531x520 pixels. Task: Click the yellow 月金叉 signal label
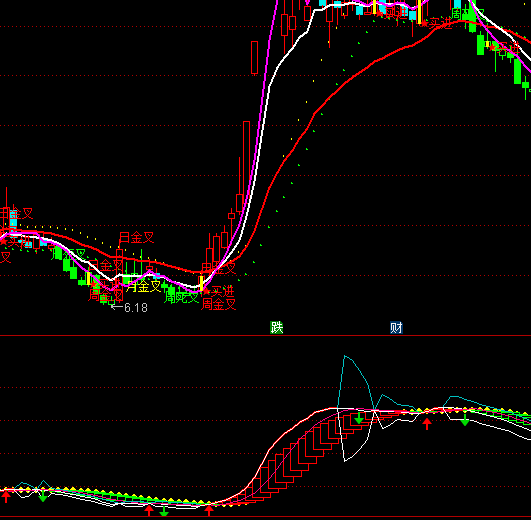(144, 286)
